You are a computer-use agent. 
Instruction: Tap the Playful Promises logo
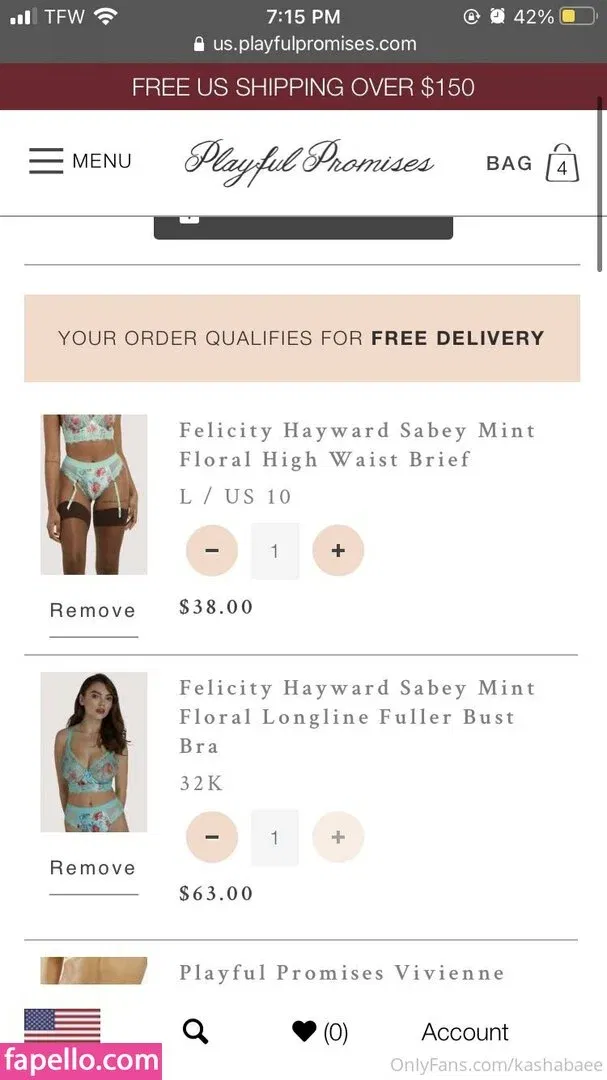(x=309, y=161)
